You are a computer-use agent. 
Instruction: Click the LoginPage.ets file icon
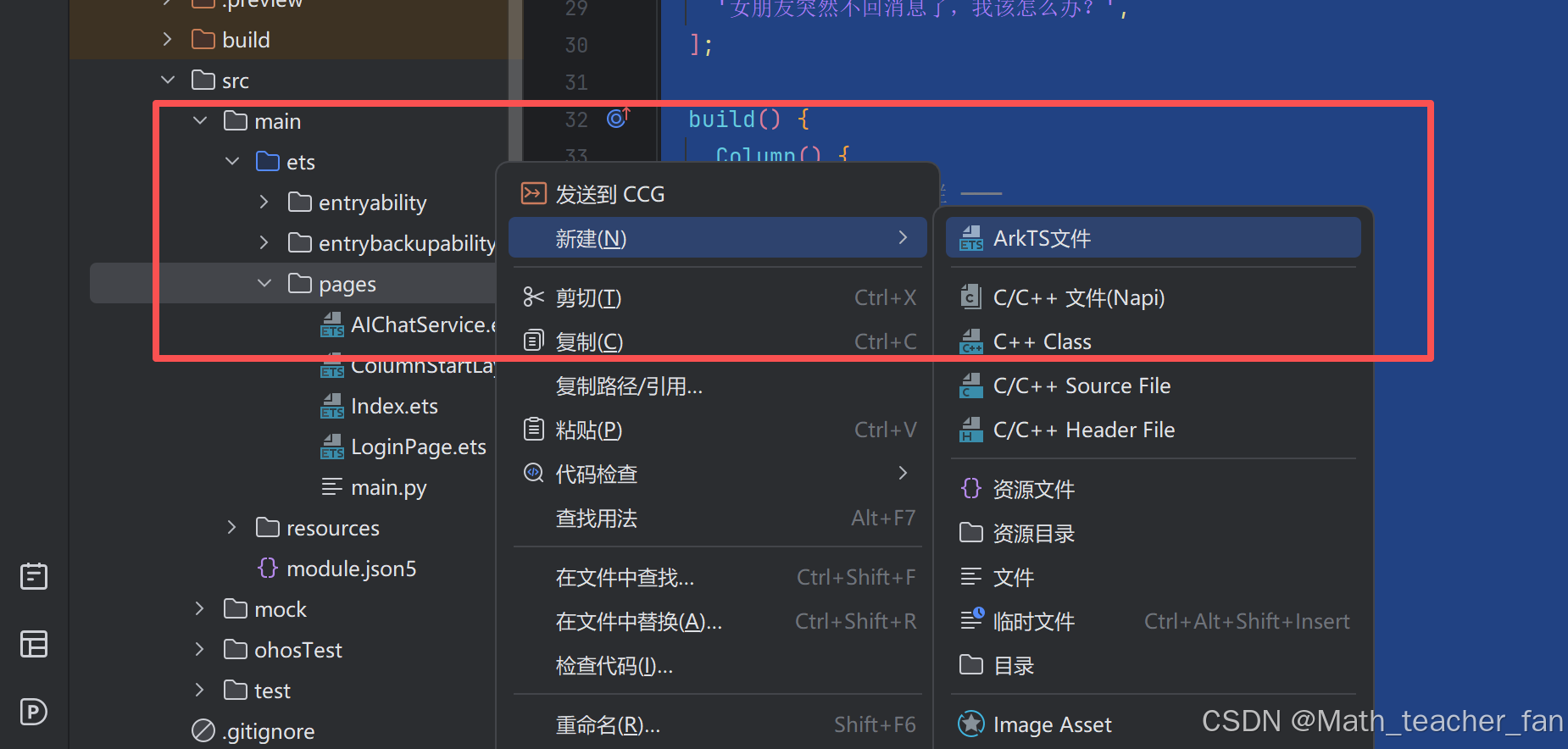click(x=332, y=447)
